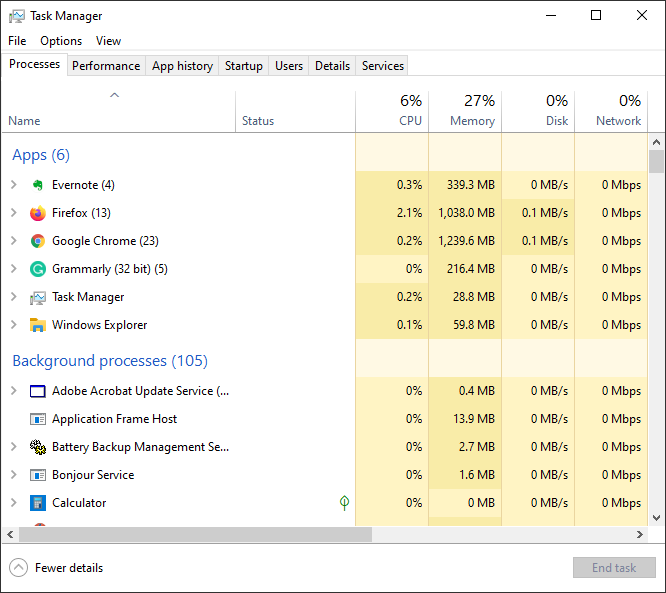Open the Users tab
Viewport: 666px width, 593px height.
click(x=289, y=66)
